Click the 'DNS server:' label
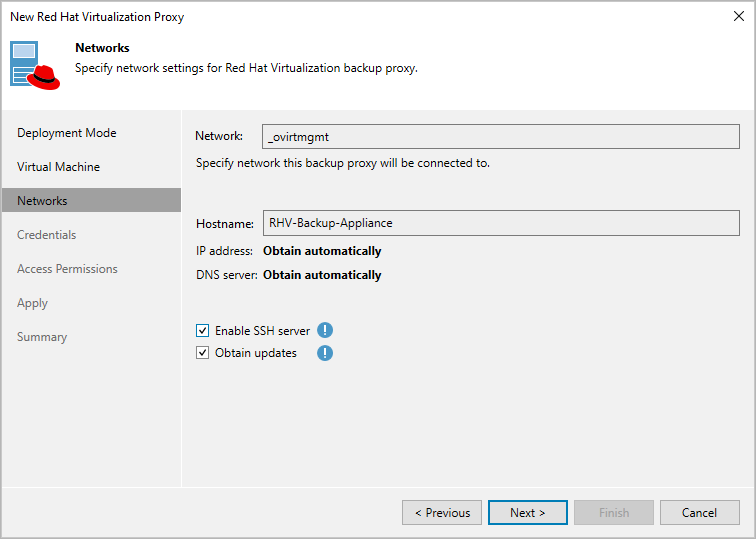 (227, 275)
